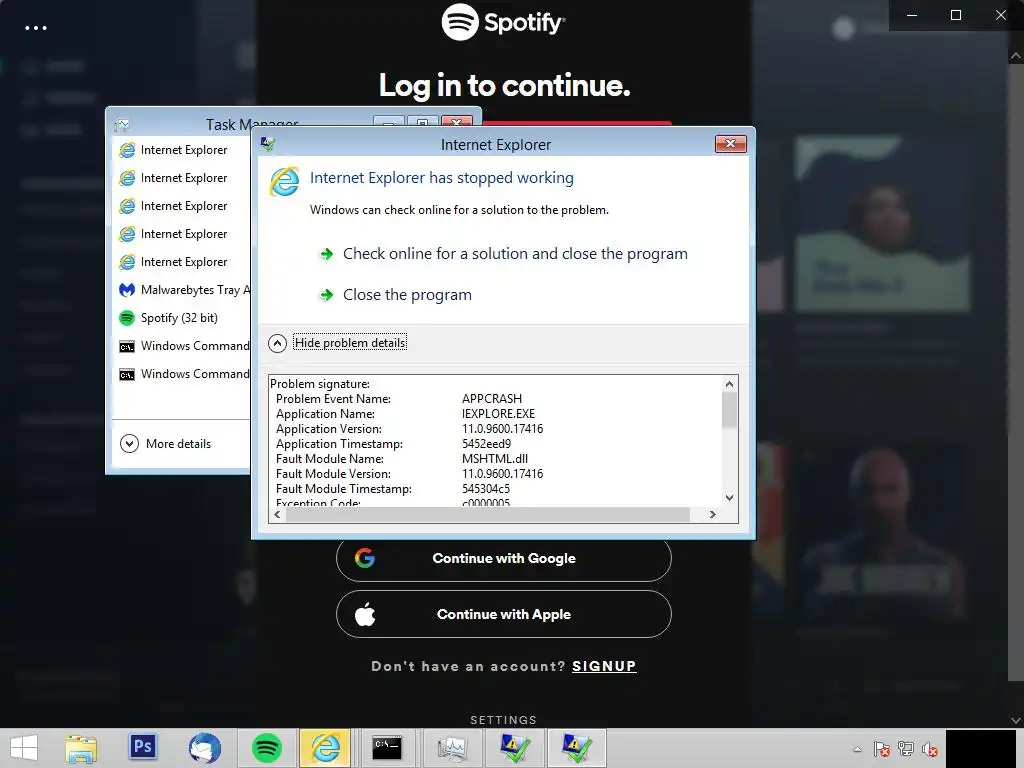Click IEXPLORE.EXE application name value
This screenshot has height=768, width=1024.
[498, 414]
